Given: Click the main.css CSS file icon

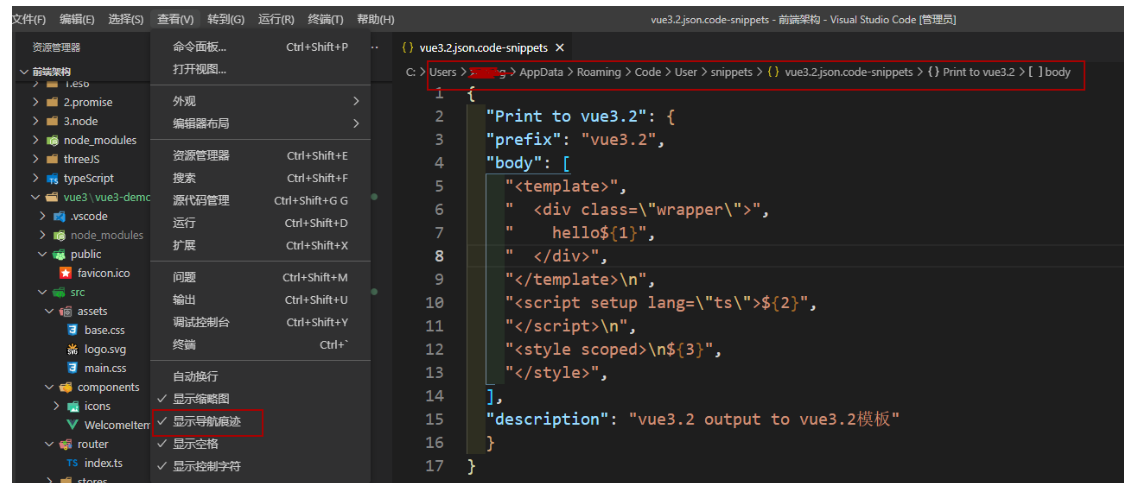Looking at the screenshot, I should click(72, 368).
